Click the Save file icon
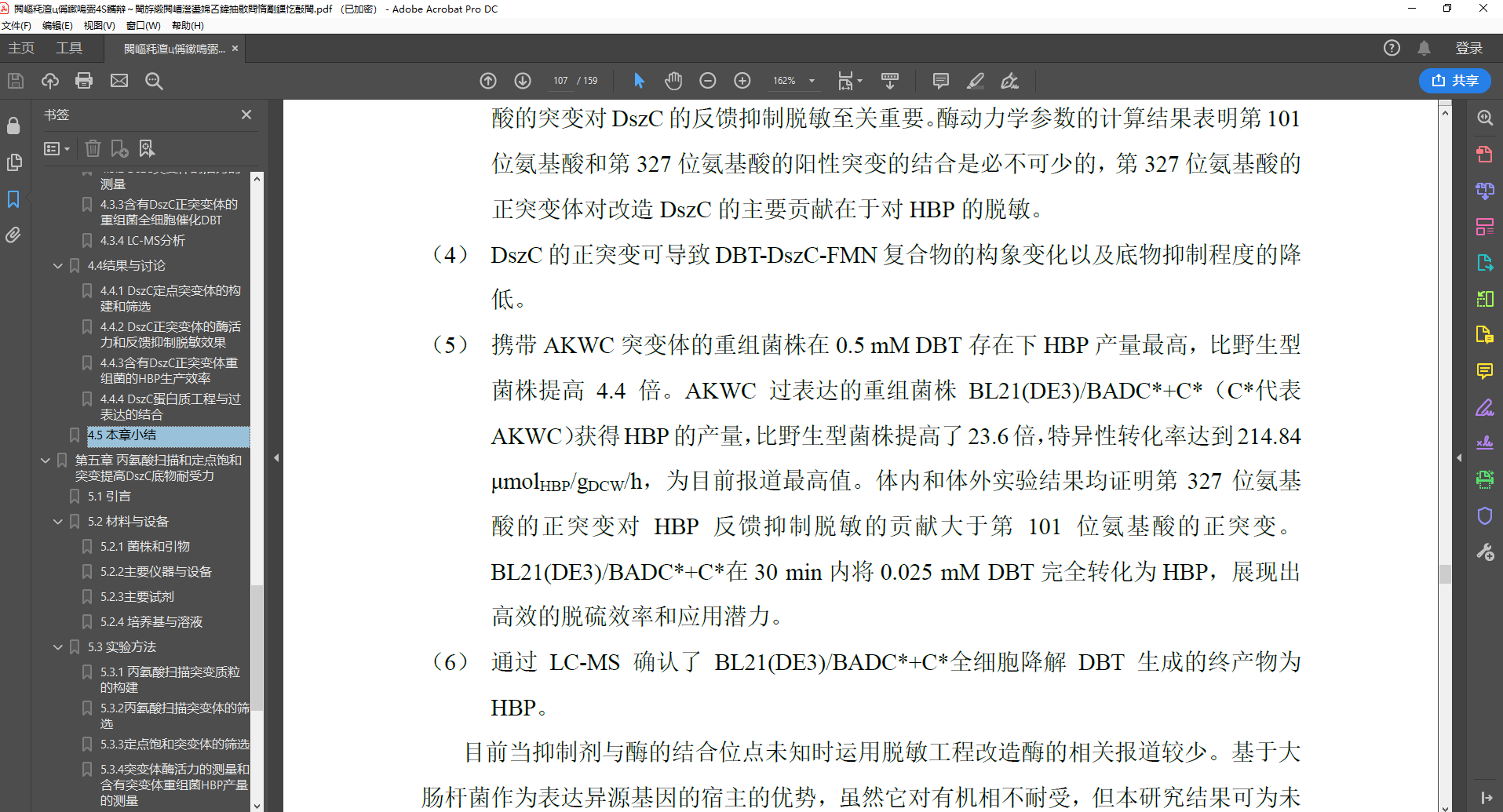Screen dimensions: 1503x812 click(x=16, y=81)
